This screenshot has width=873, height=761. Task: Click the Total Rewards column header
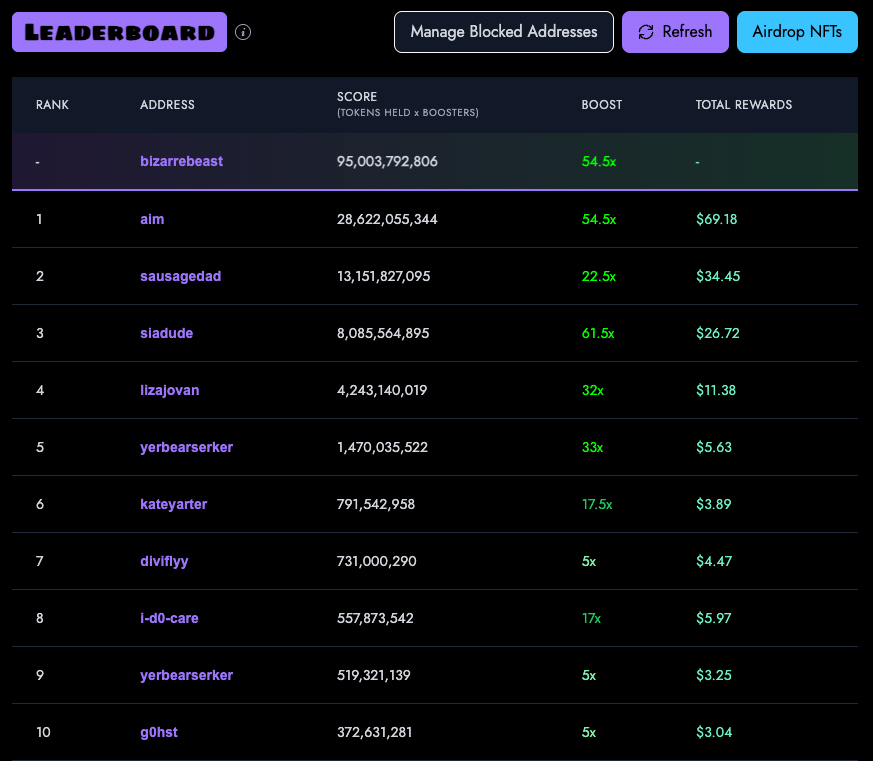click(x=744, y=105)
